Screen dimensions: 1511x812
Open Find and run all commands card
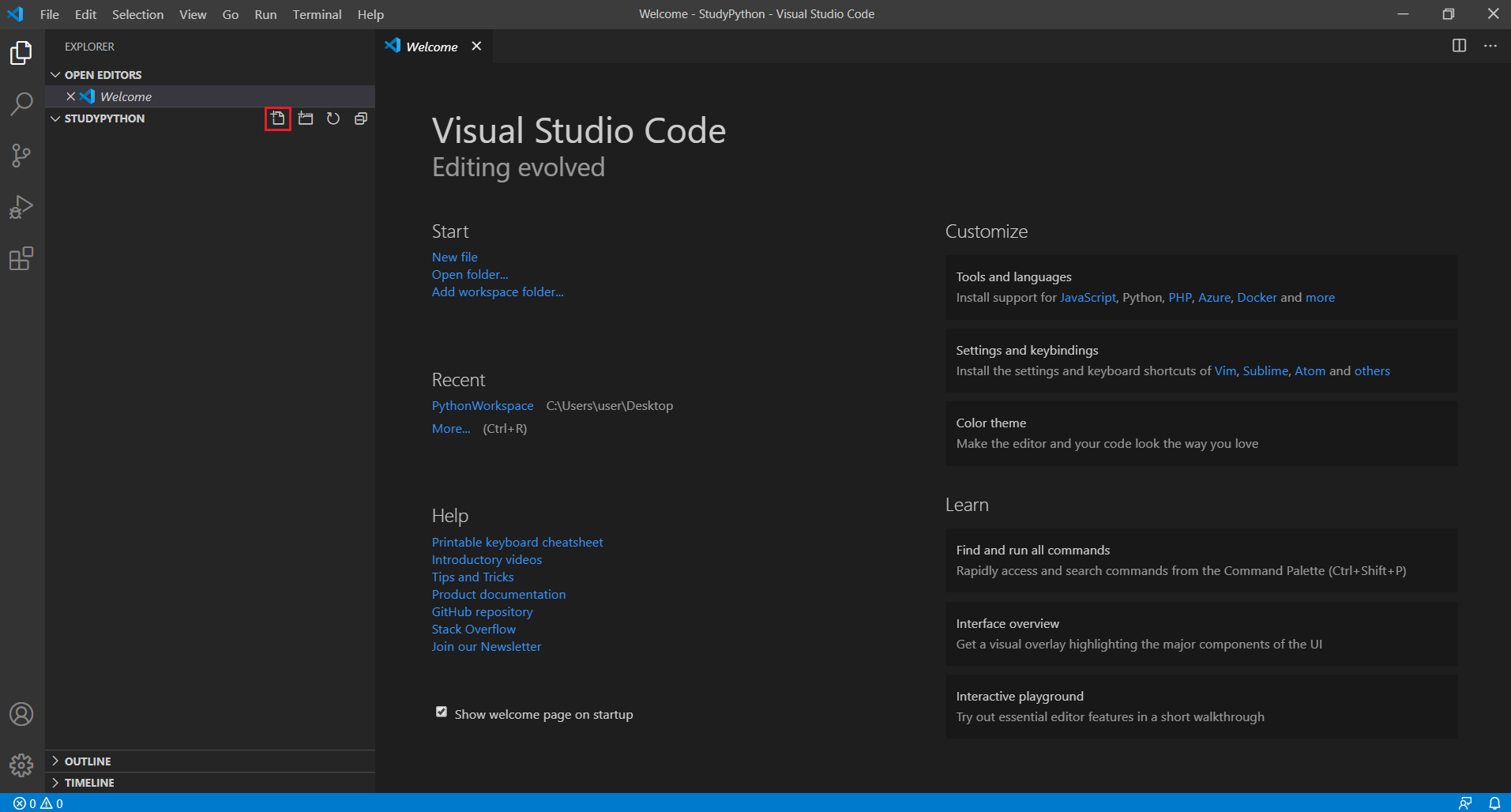click(x=1202, y=561)
